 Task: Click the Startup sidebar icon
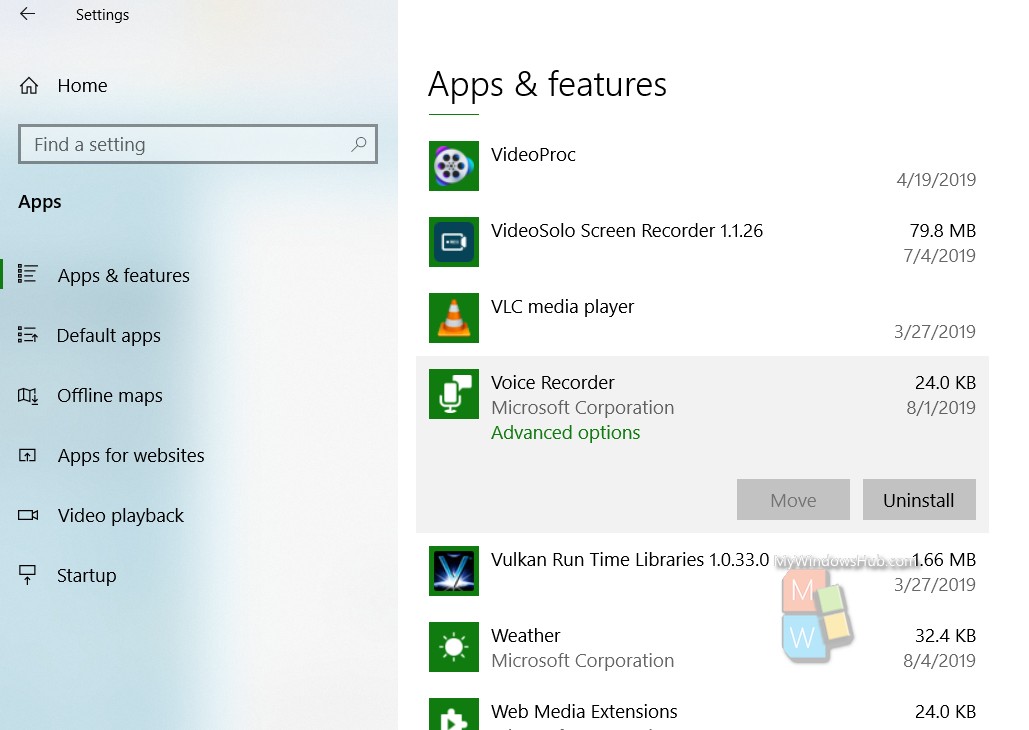[28, 575]
